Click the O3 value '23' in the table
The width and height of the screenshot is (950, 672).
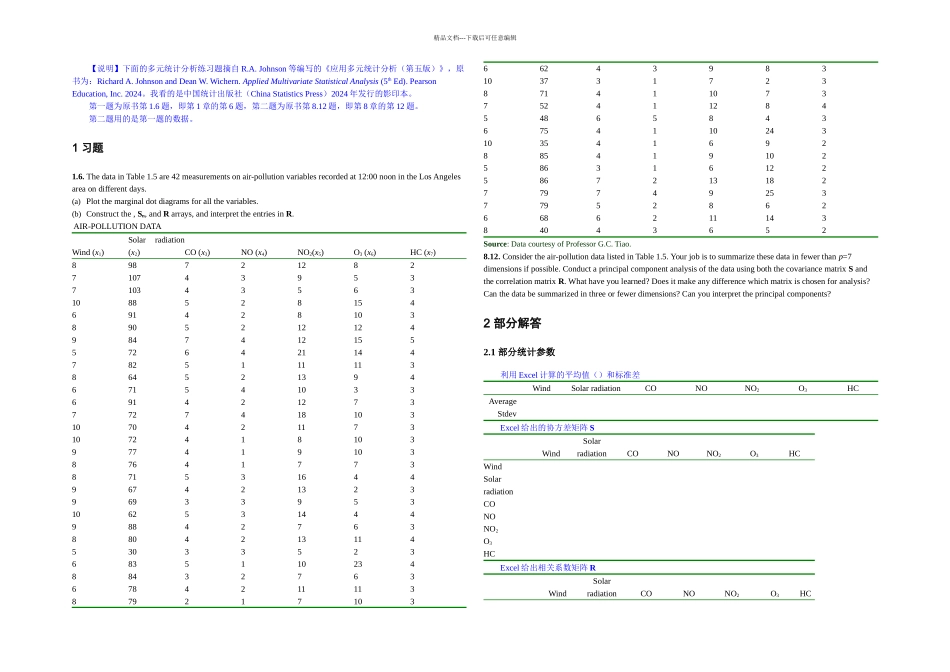(x=358, y=564)
